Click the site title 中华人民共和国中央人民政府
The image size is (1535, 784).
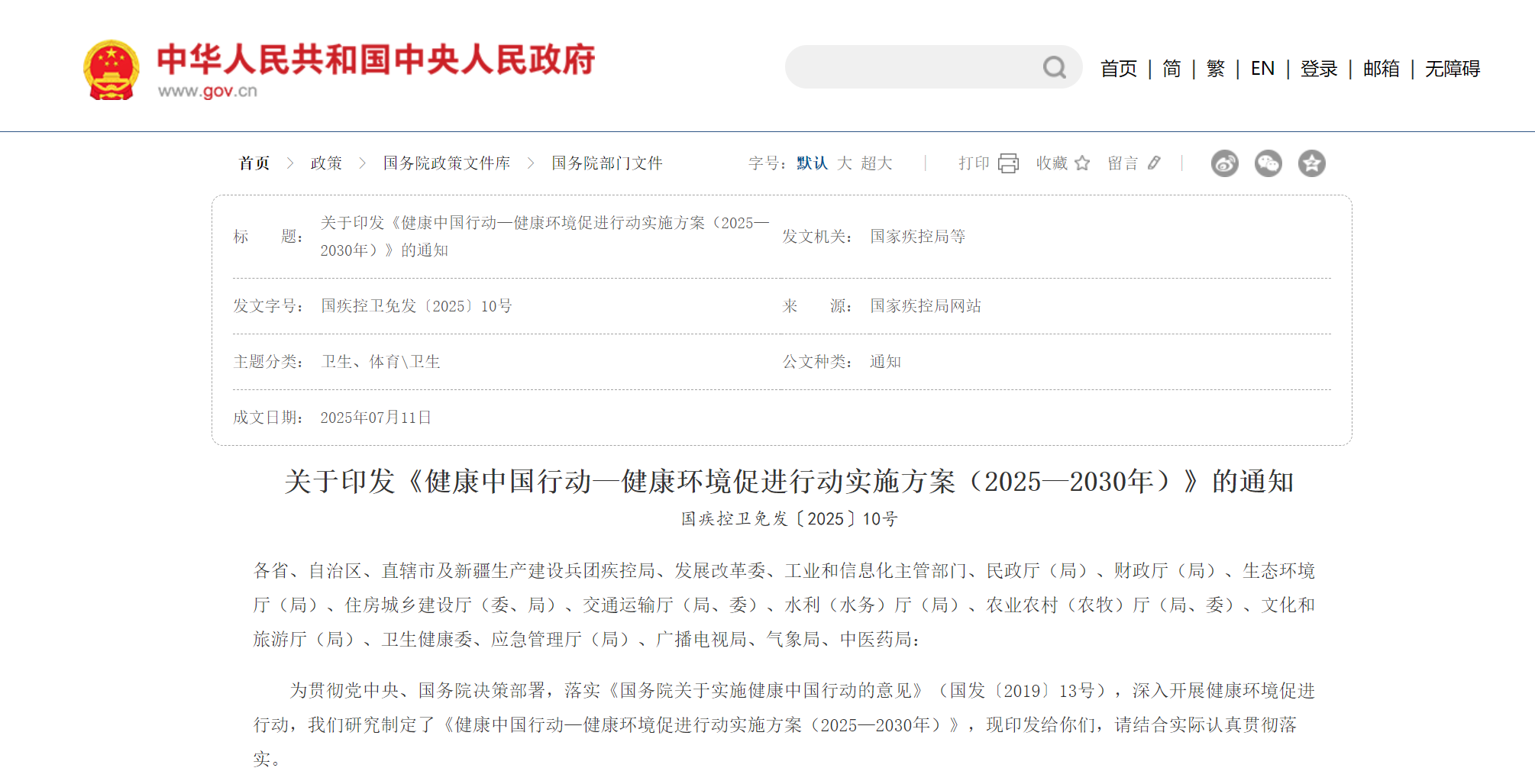(376, 60)
